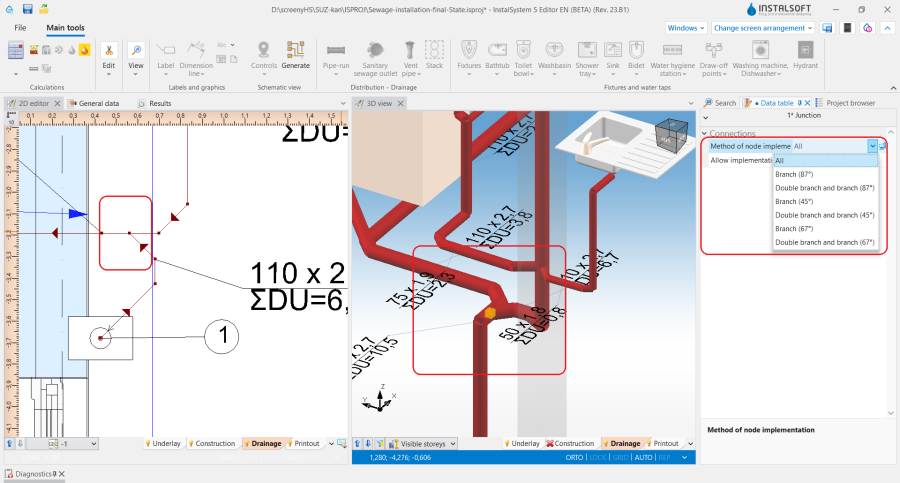This screenshot has height=483, width=900.
Task: Open the storey selector showing -1
Action: click(x=62, y=444)
